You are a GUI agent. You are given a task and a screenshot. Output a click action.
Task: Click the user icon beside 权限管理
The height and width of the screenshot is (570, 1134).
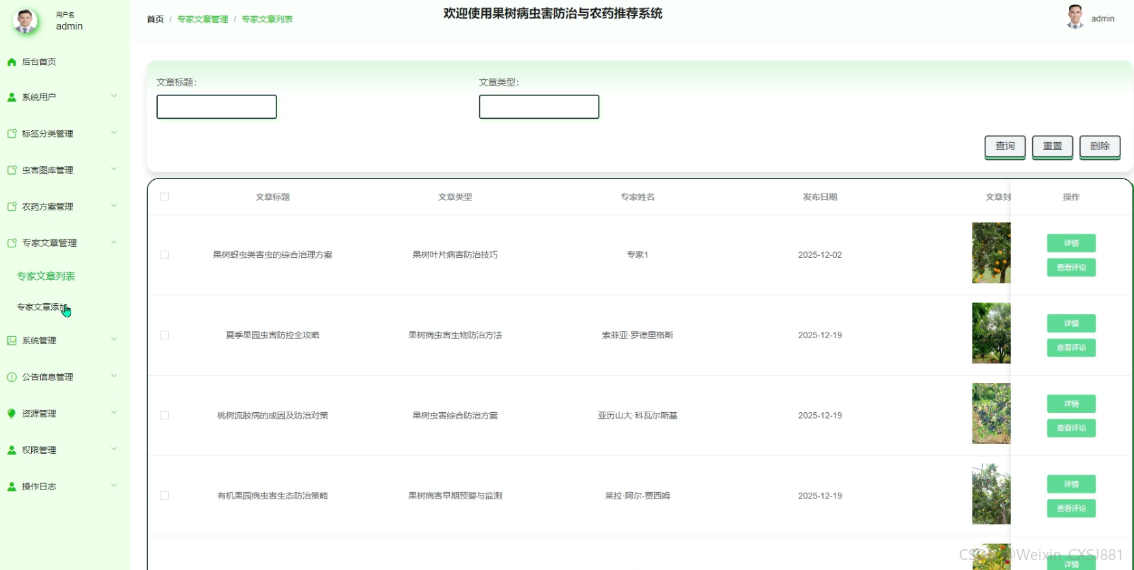pos(12,450)
